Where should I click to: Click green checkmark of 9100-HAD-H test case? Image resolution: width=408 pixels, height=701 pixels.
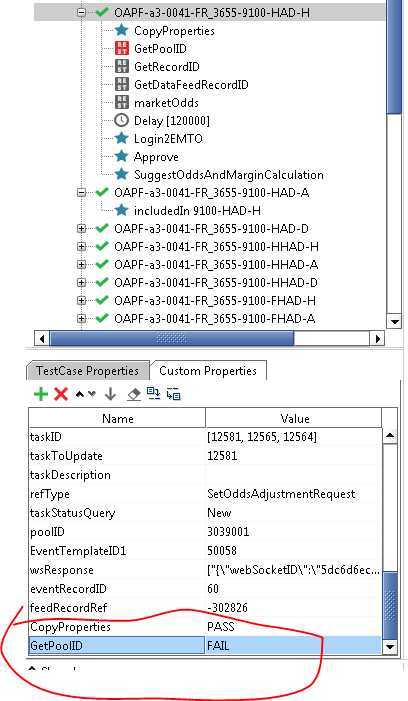click(102, 12)
